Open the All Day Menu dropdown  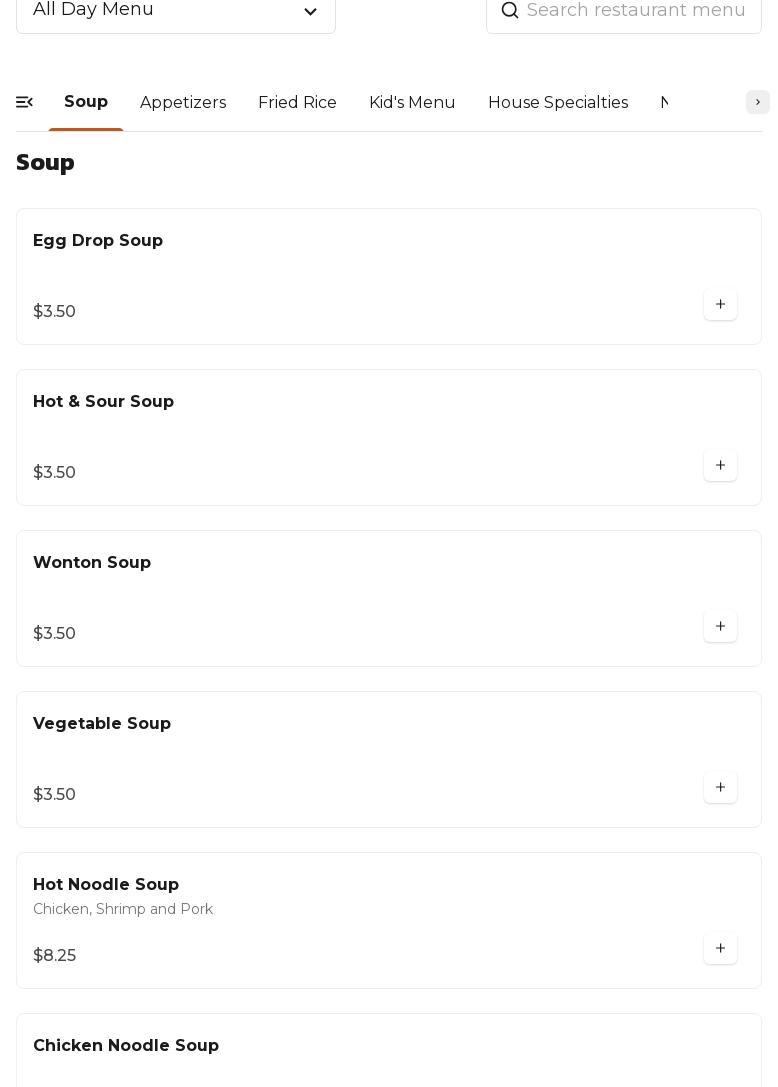[x=175, y=11]
